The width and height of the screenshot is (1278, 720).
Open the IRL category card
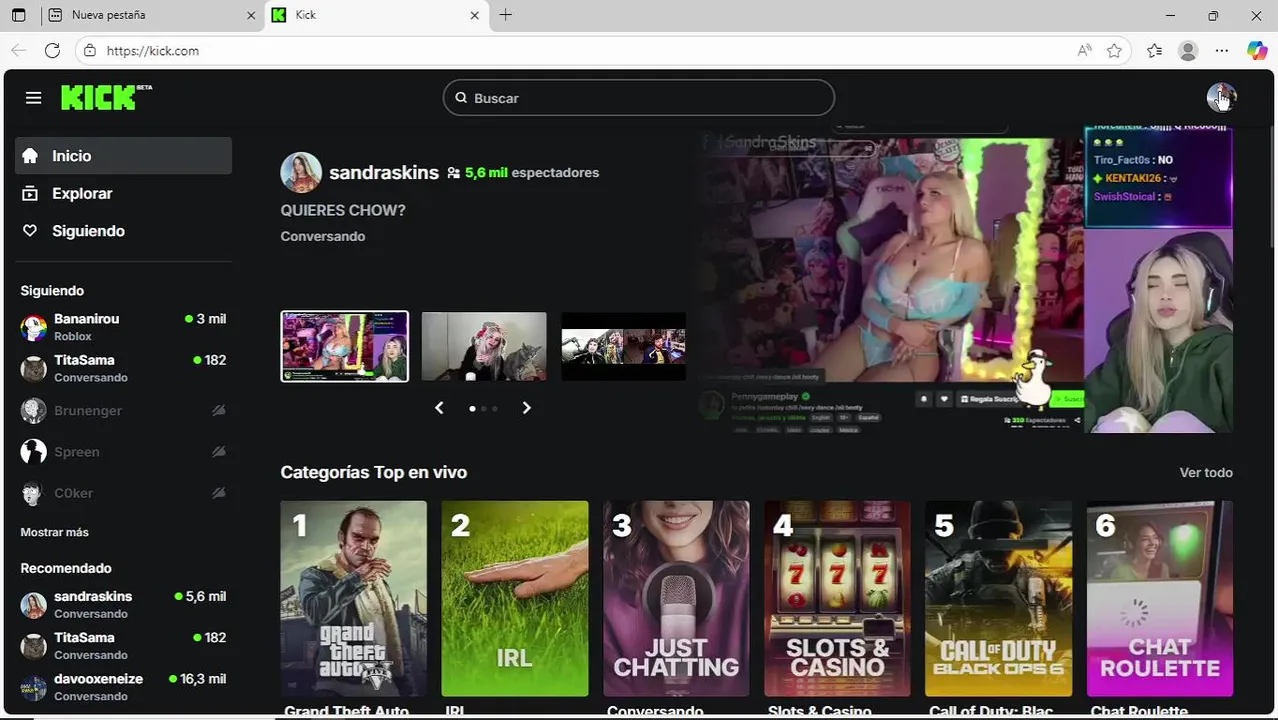(515, 598)
